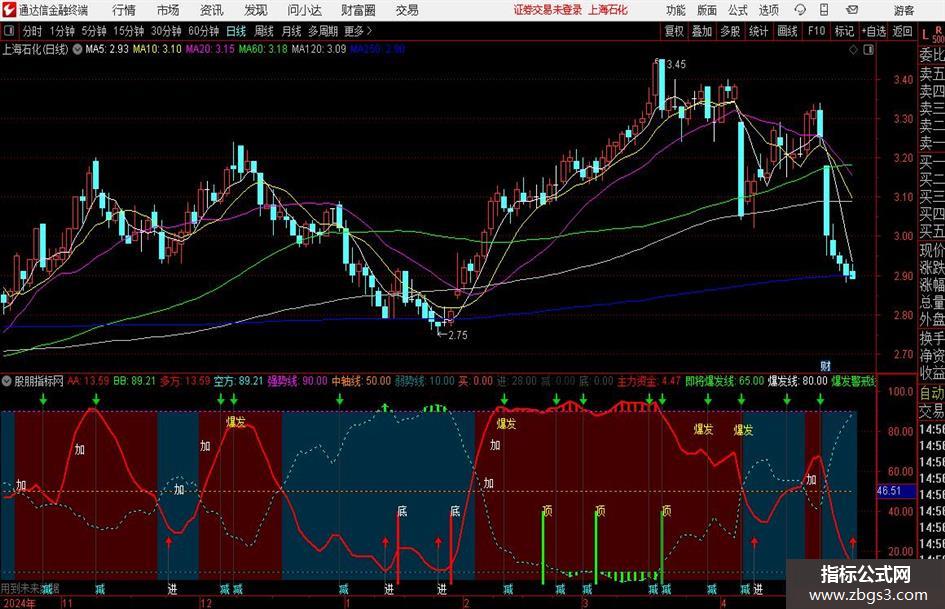The height and width of the screenshot is (609, 945).
Task: Click the 证券交易未登录 login link
Action: (548, 10)
